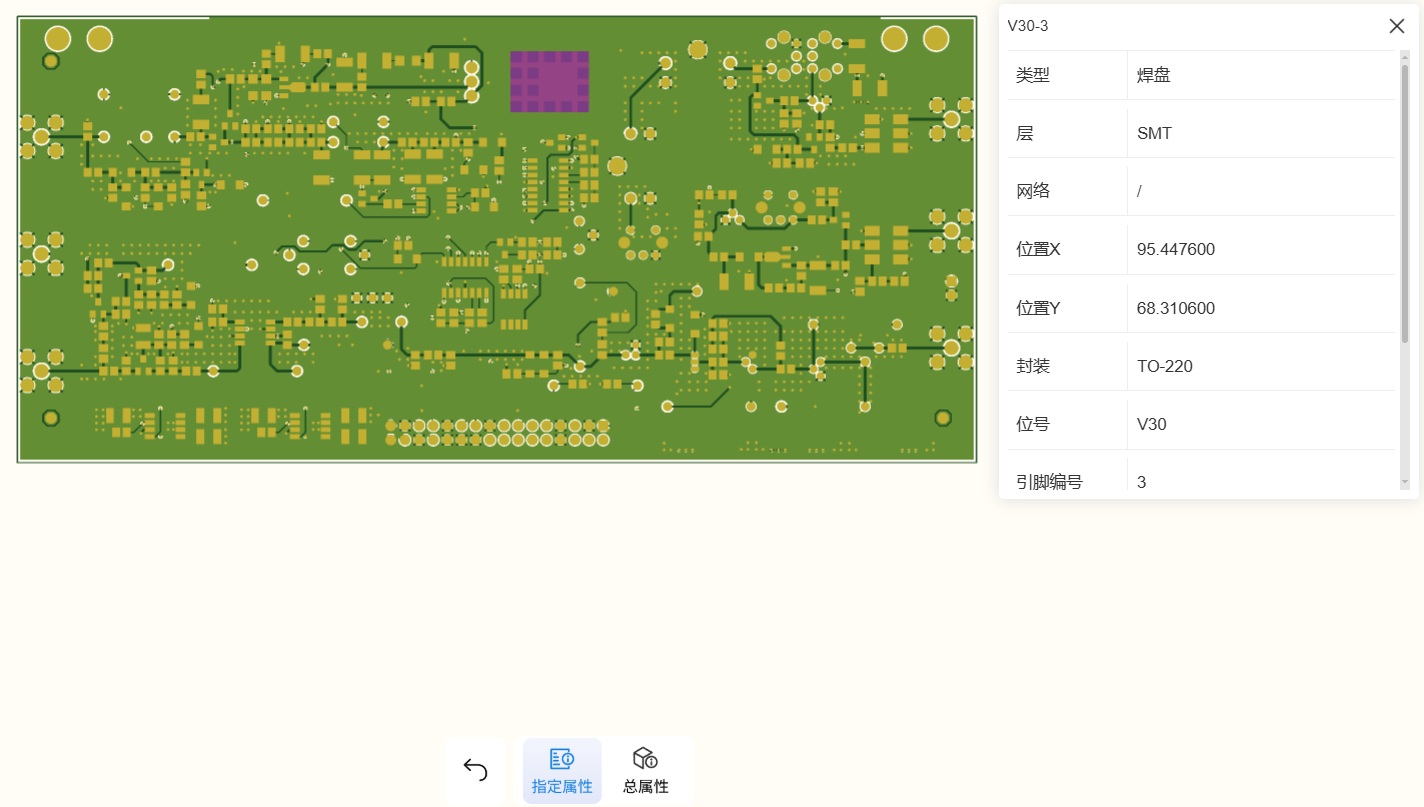The image size is (1424, 807).
Task: Click the purple highlighted component on PCB
Action: point(549,82)
